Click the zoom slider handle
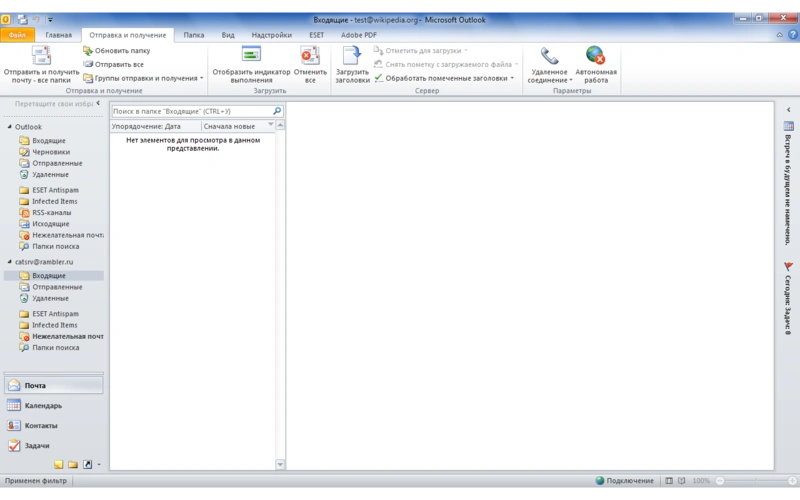This screenshot has width=800, height=500. point(756,481)
